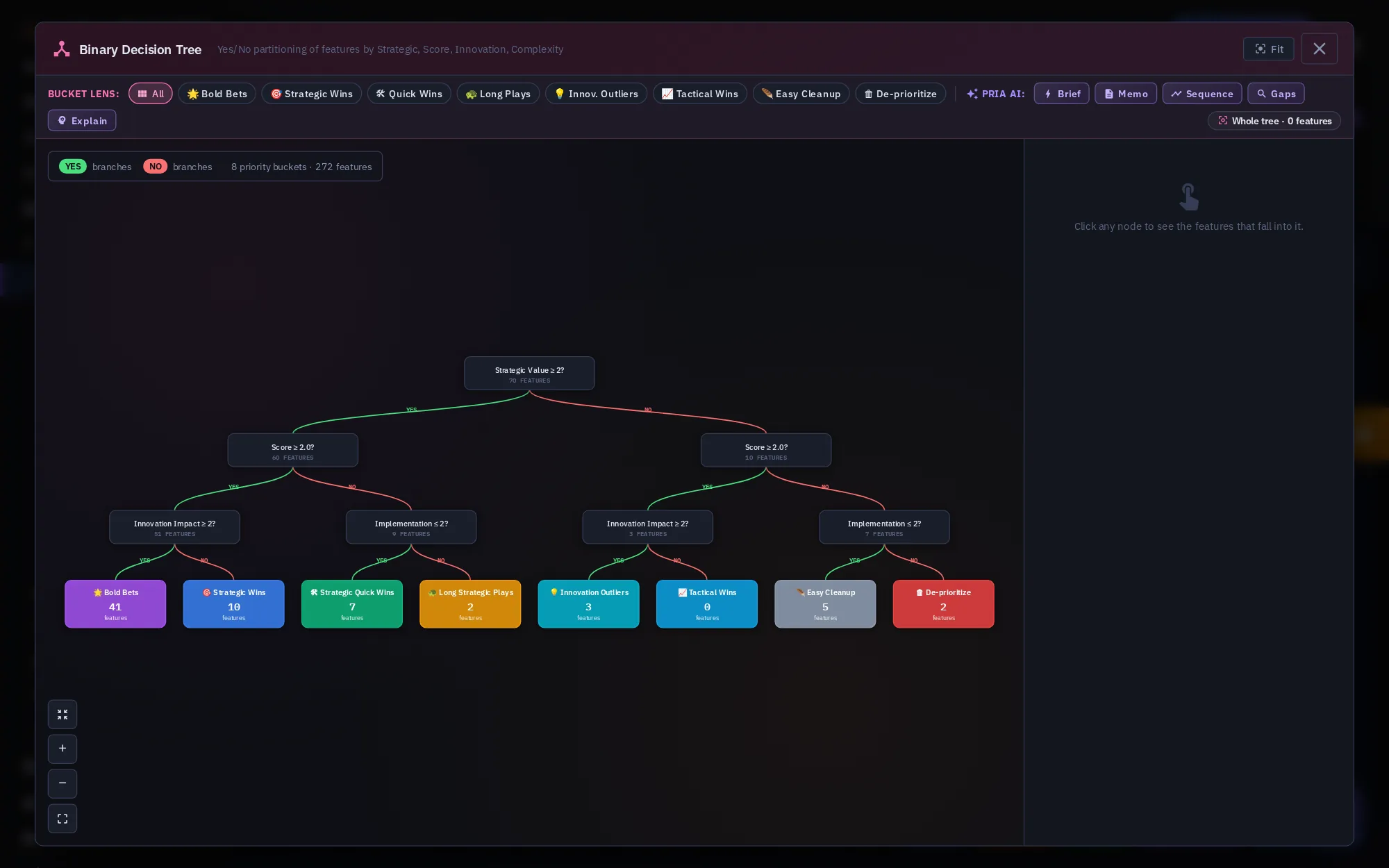1389x868 pixels.
Task: Filter by Easy Cleanup lens
Action: [x=801, y=94]
